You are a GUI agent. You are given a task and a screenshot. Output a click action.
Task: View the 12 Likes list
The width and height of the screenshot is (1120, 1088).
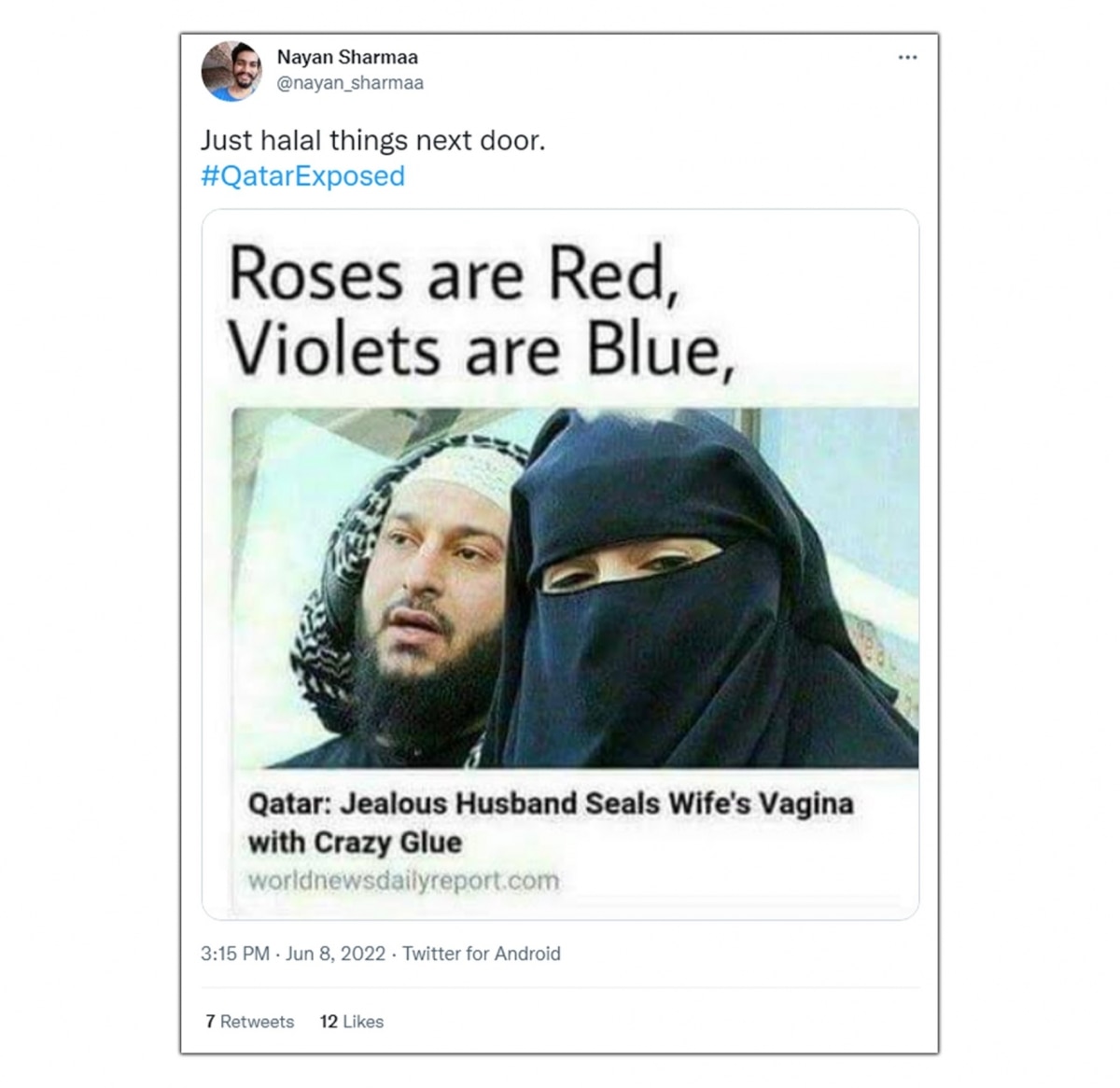coord(352,1022)
